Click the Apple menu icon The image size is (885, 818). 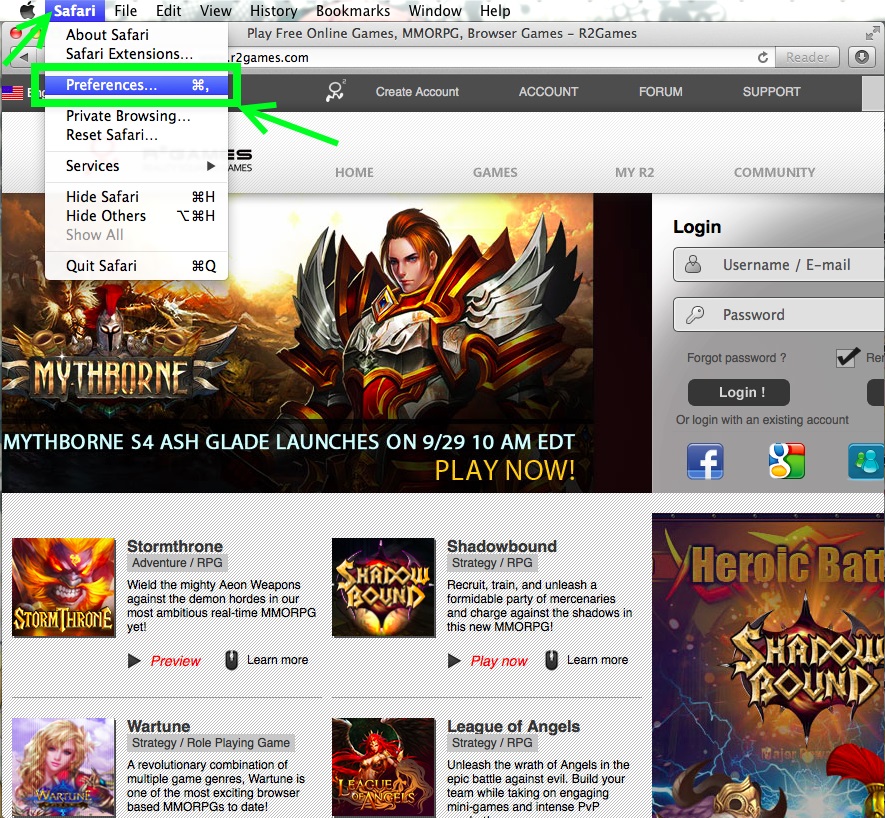27,11
